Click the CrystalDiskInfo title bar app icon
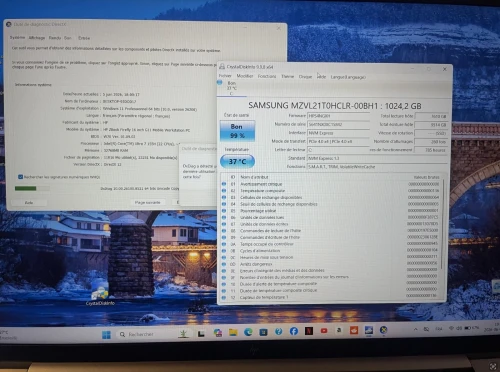This screenshot has height=372, width=500. [x=222, y=67]
